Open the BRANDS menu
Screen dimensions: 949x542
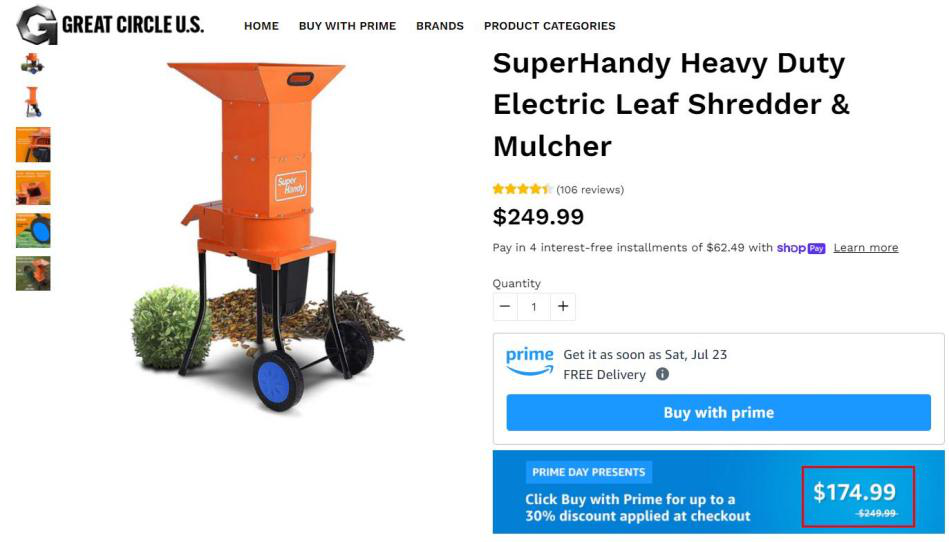440,26
